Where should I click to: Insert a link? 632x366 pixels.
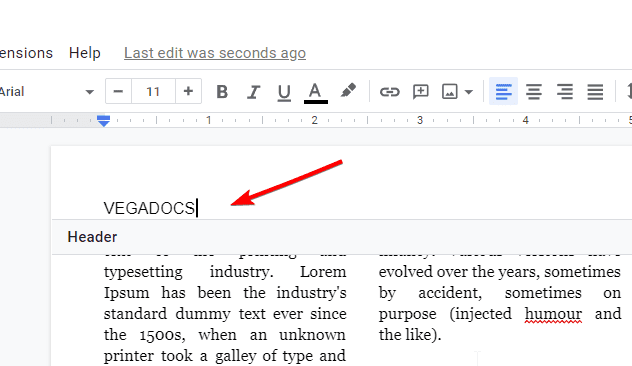point(389,92)
